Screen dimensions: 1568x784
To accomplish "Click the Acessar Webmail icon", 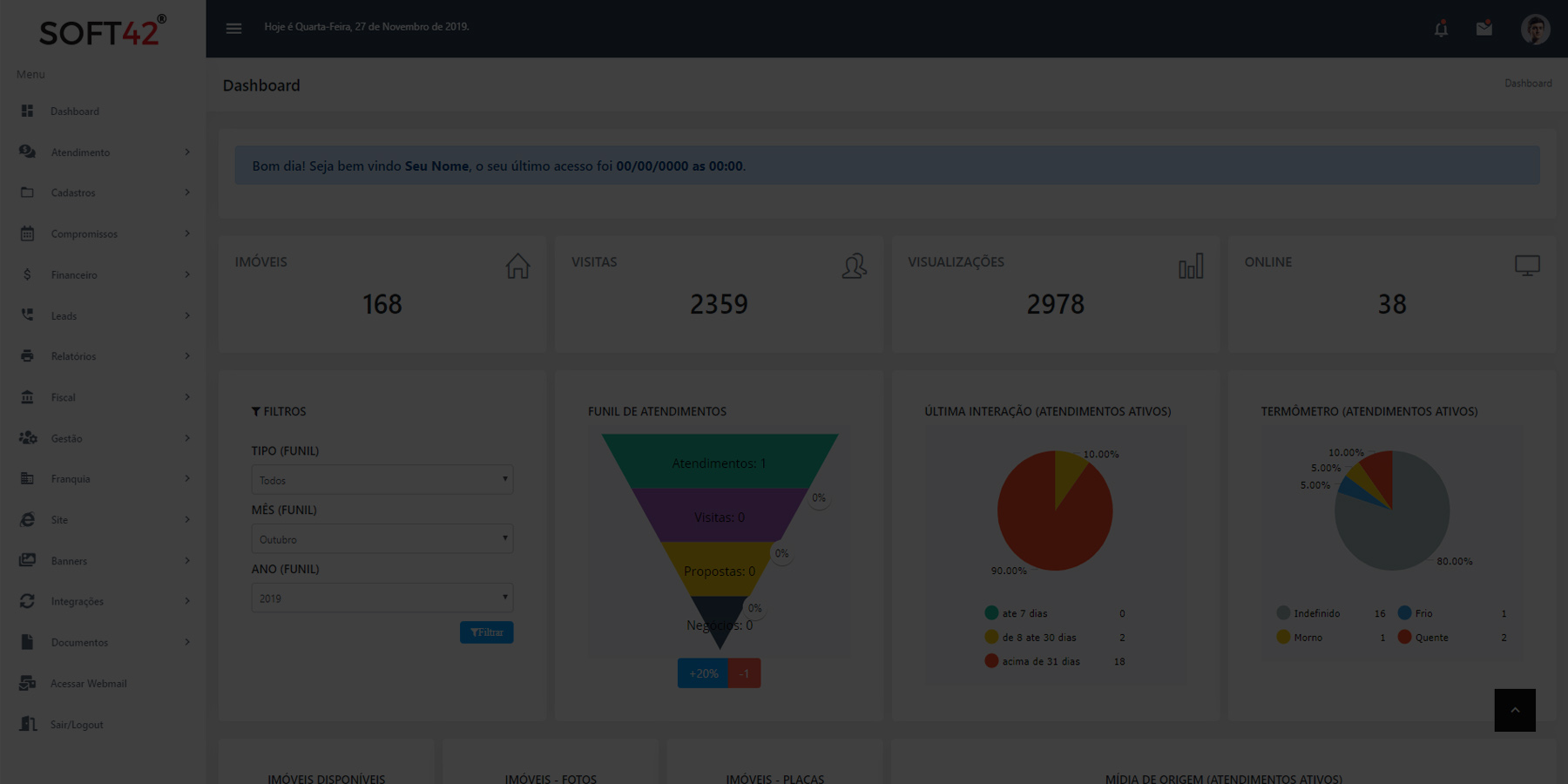I will point(27,683).
